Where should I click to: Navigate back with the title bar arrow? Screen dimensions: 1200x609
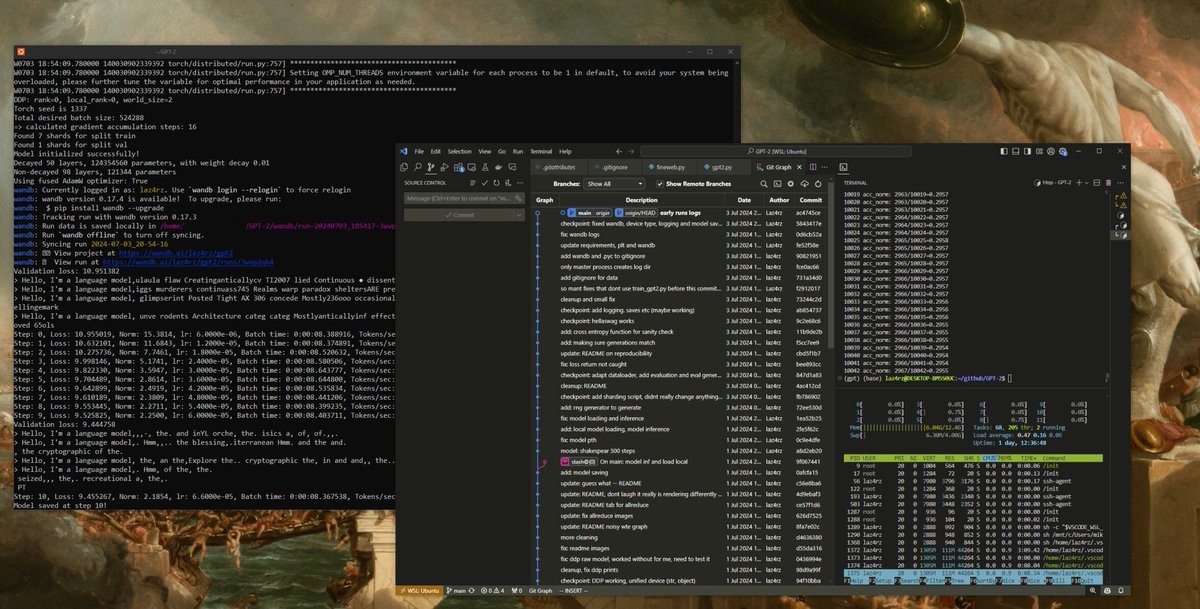pyautogui.click(x=619, y=151)
